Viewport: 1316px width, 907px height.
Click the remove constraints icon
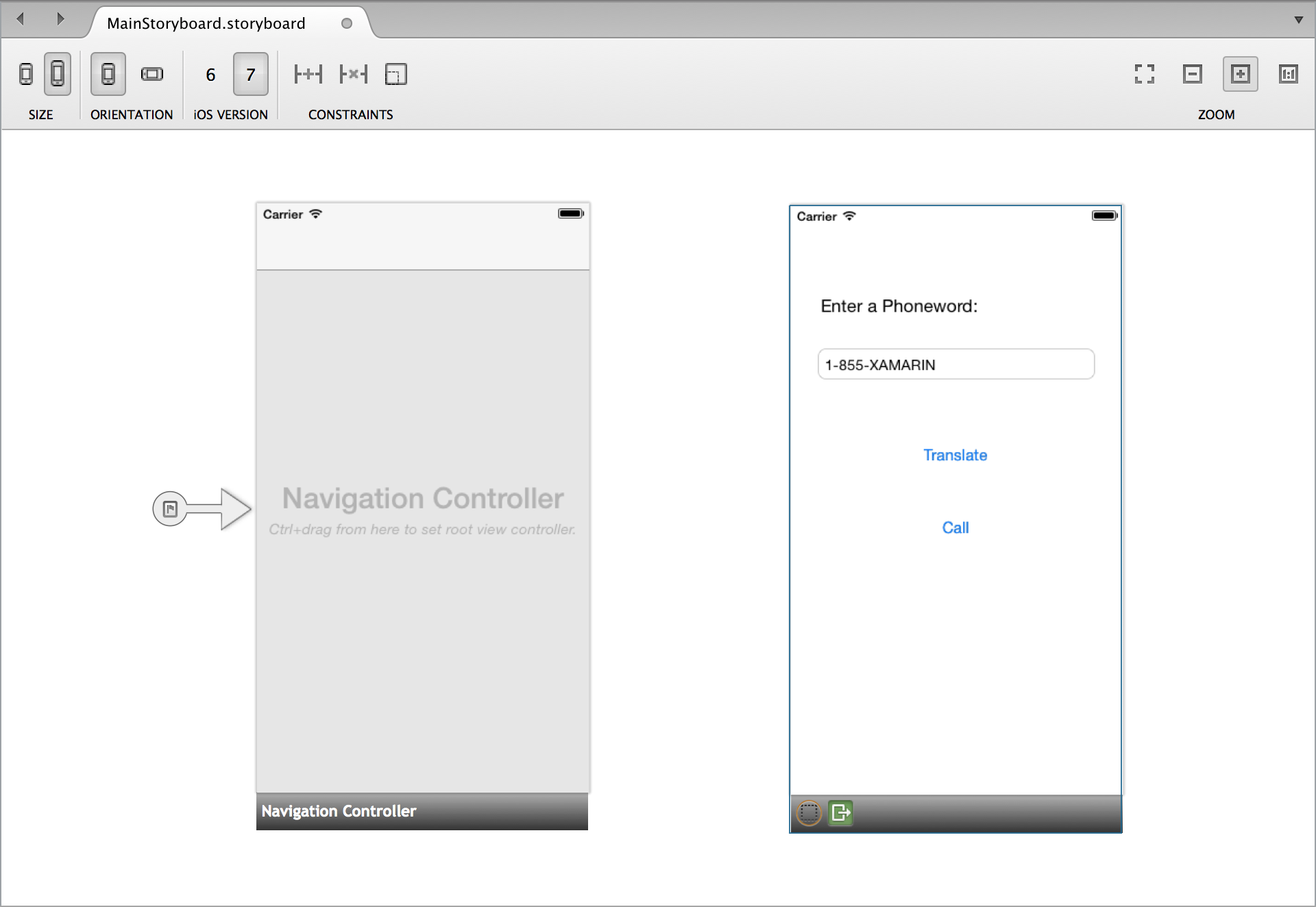click(x=354, y=74)
